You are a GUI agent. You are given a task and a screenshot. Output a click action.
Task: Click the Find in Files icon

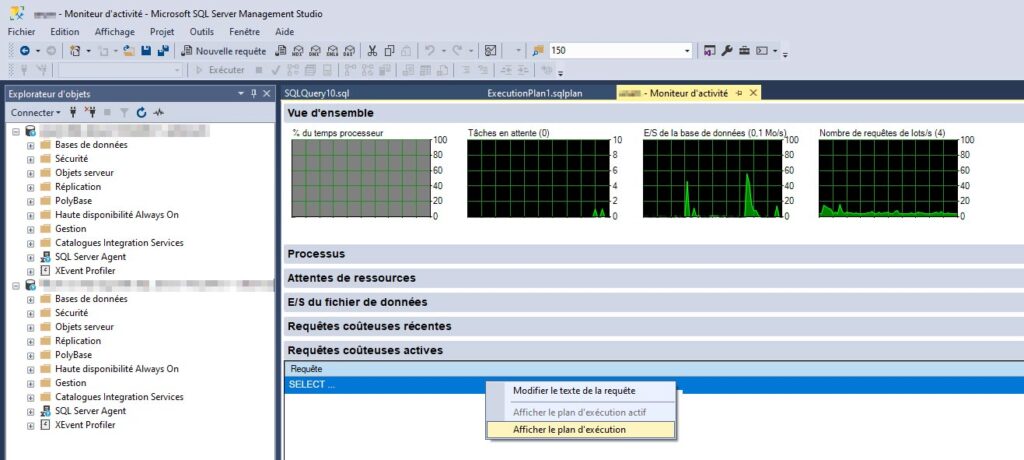click(537, 50)
